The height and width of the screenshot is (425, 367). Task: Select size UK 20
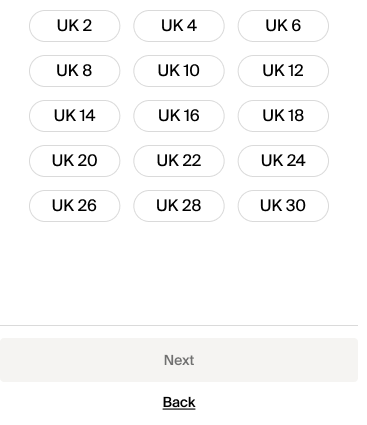click(x=74, y=161)
